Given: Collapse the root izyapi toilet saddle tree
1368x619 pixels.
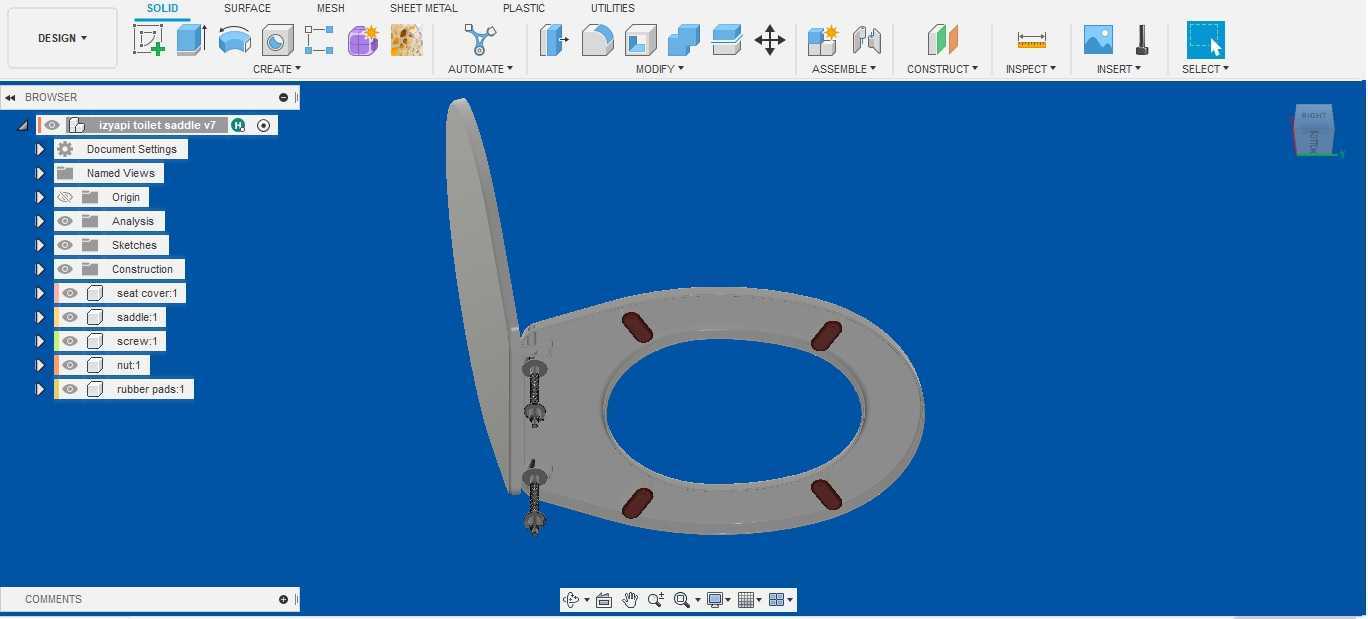Looking at the screenshot, I should [22, 126].
